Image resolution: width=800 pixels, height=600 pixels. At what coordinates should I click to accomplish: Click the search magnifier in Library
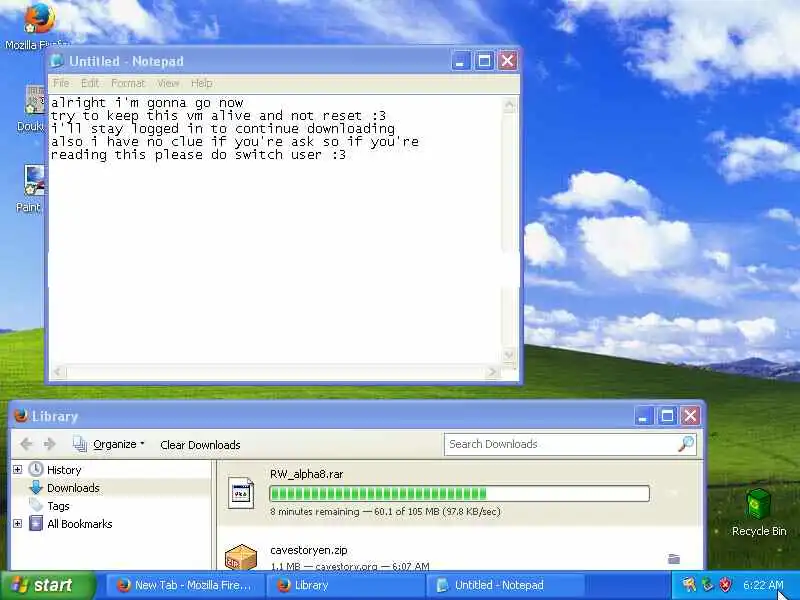(x=686, y=444)
